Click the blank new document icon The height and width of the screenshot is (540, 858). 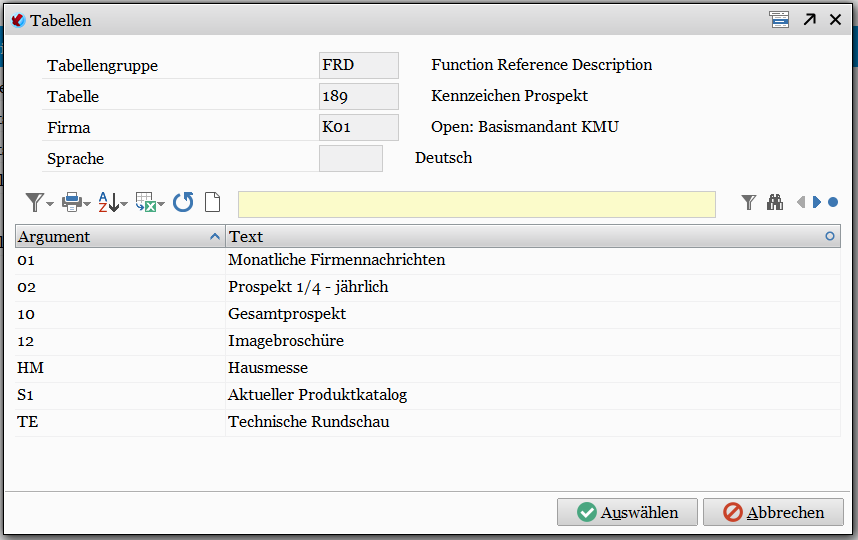(x=212, y=202)
